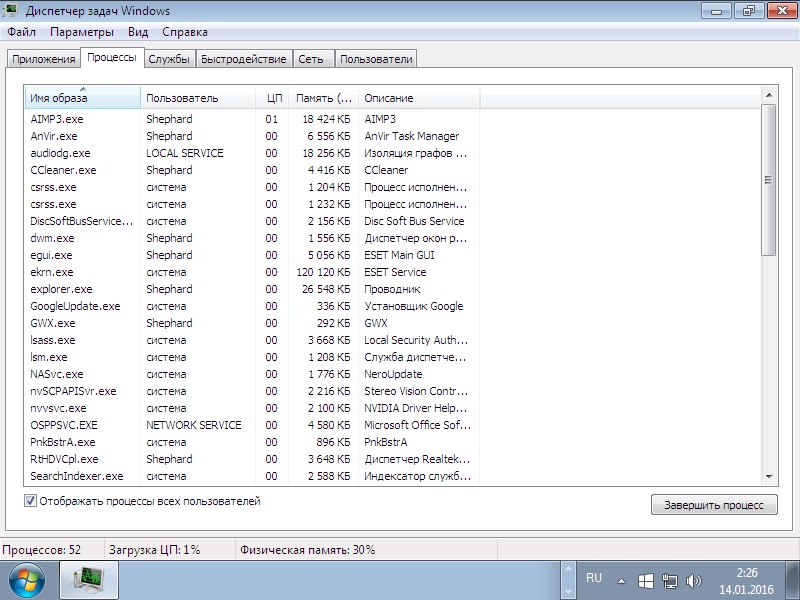Sort by Пользователь column header
Viewport: 800px width, 600px height.
197,98
